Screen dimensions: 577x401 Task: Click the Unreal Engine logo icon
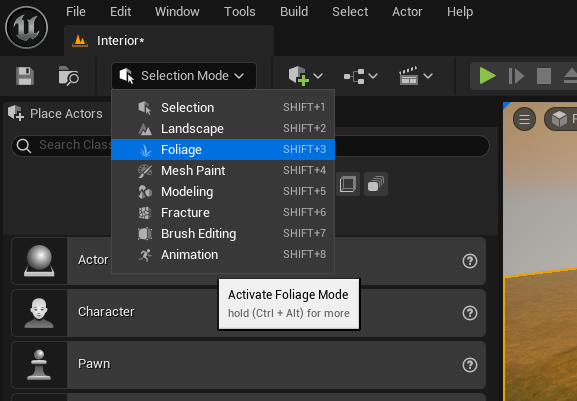tap(26, 28)
